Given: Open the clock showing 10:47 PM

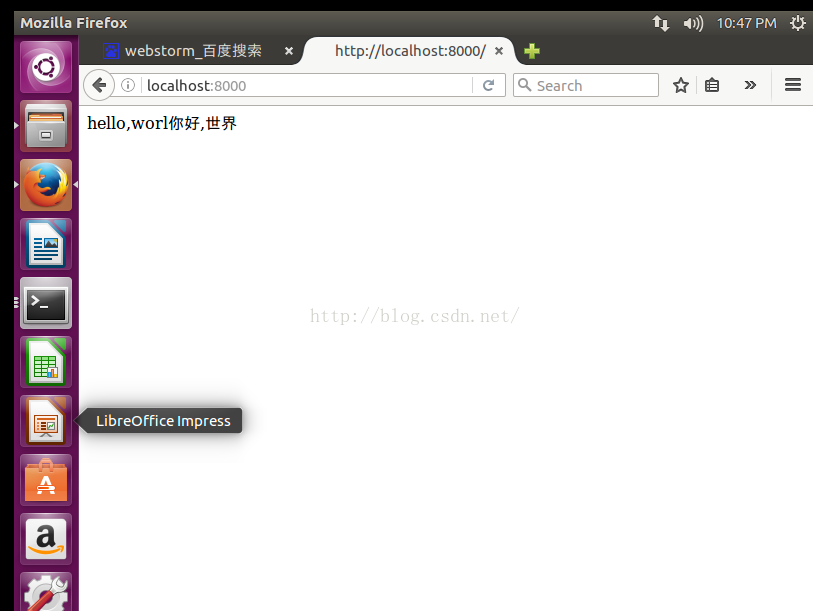Looking at the screenshot, I should coord(746,23).
